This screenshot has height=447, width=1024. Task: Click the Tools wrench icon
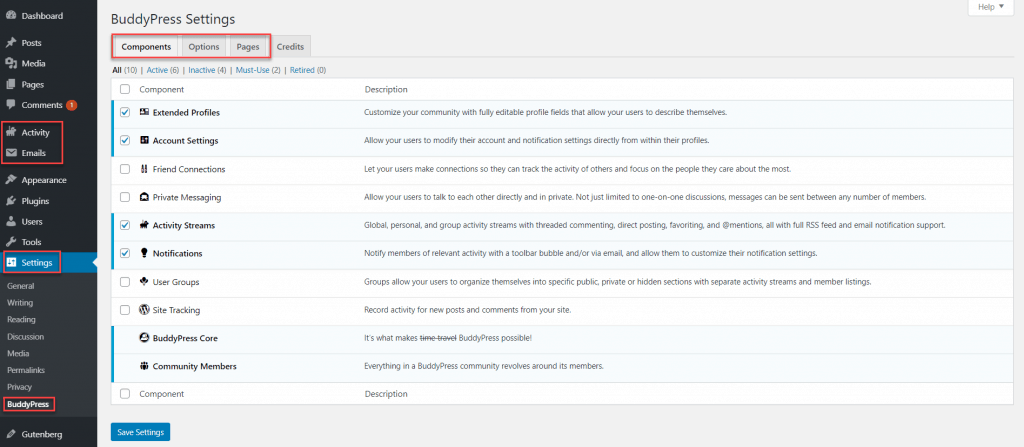pyautogui.click(x=10, y=242)
